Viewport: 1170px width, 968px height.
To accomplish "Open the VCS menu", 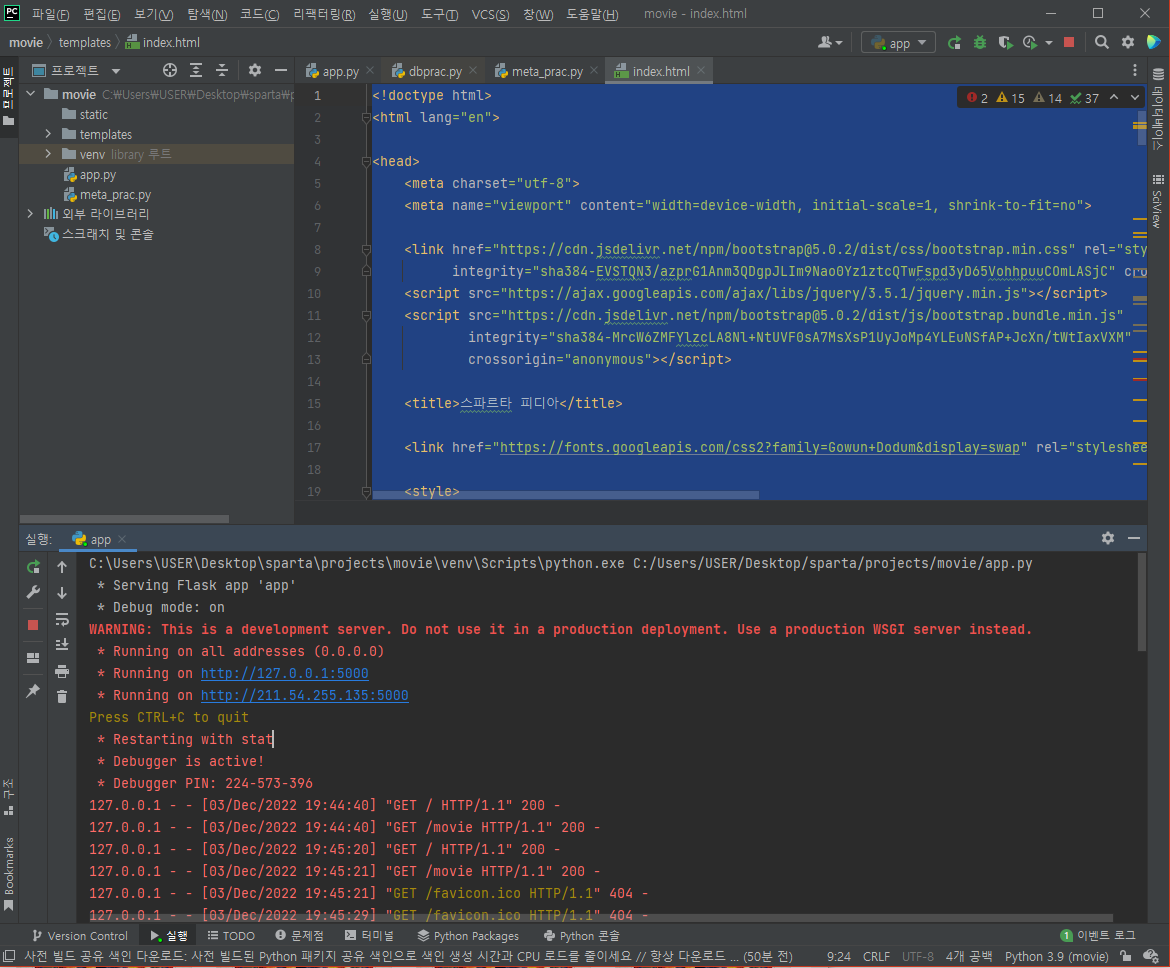I will (490, 13).
